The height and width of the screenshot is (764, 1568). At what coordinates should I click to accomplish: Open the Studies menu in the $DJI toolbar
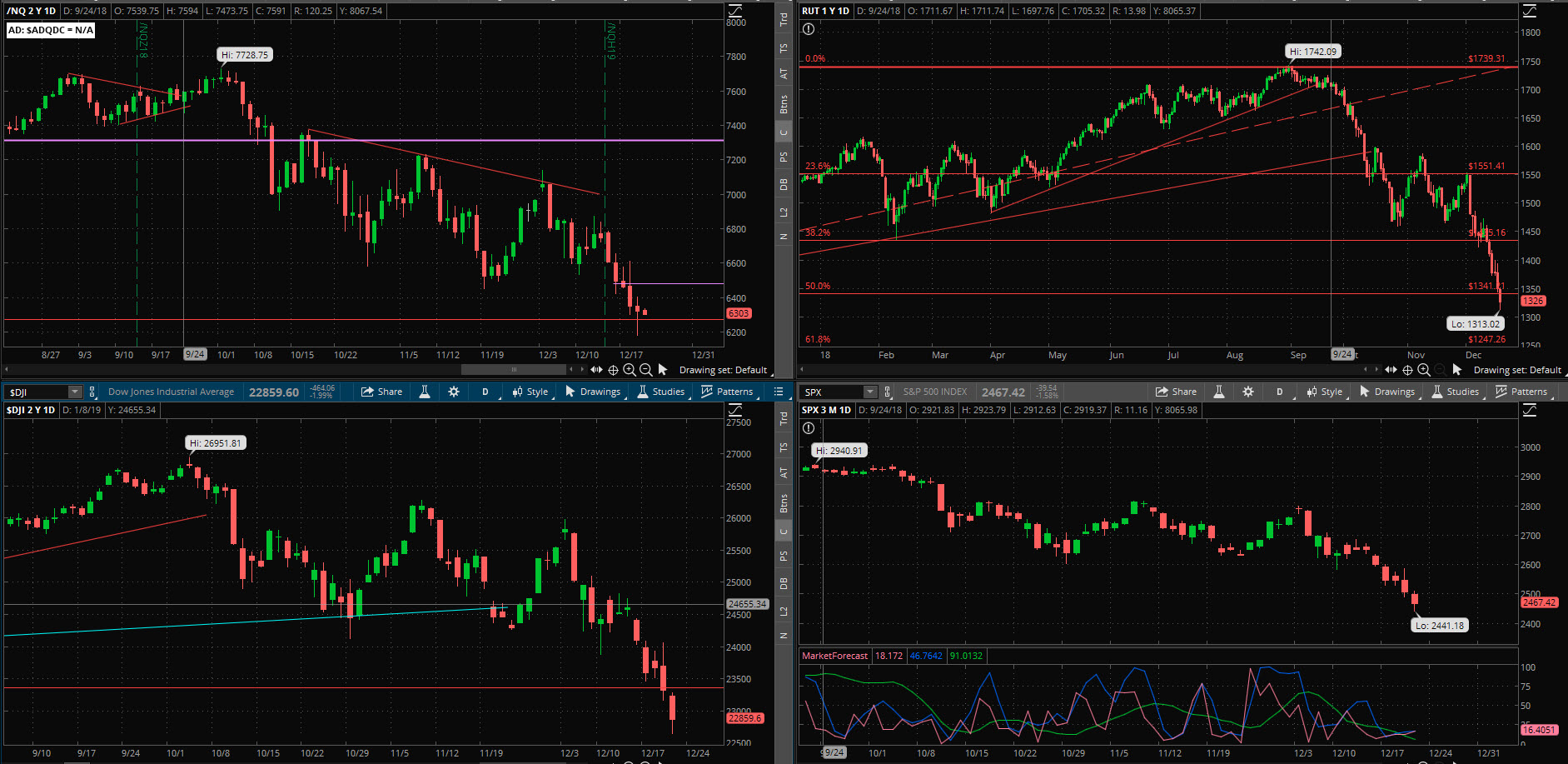click(x=661, y=392)
